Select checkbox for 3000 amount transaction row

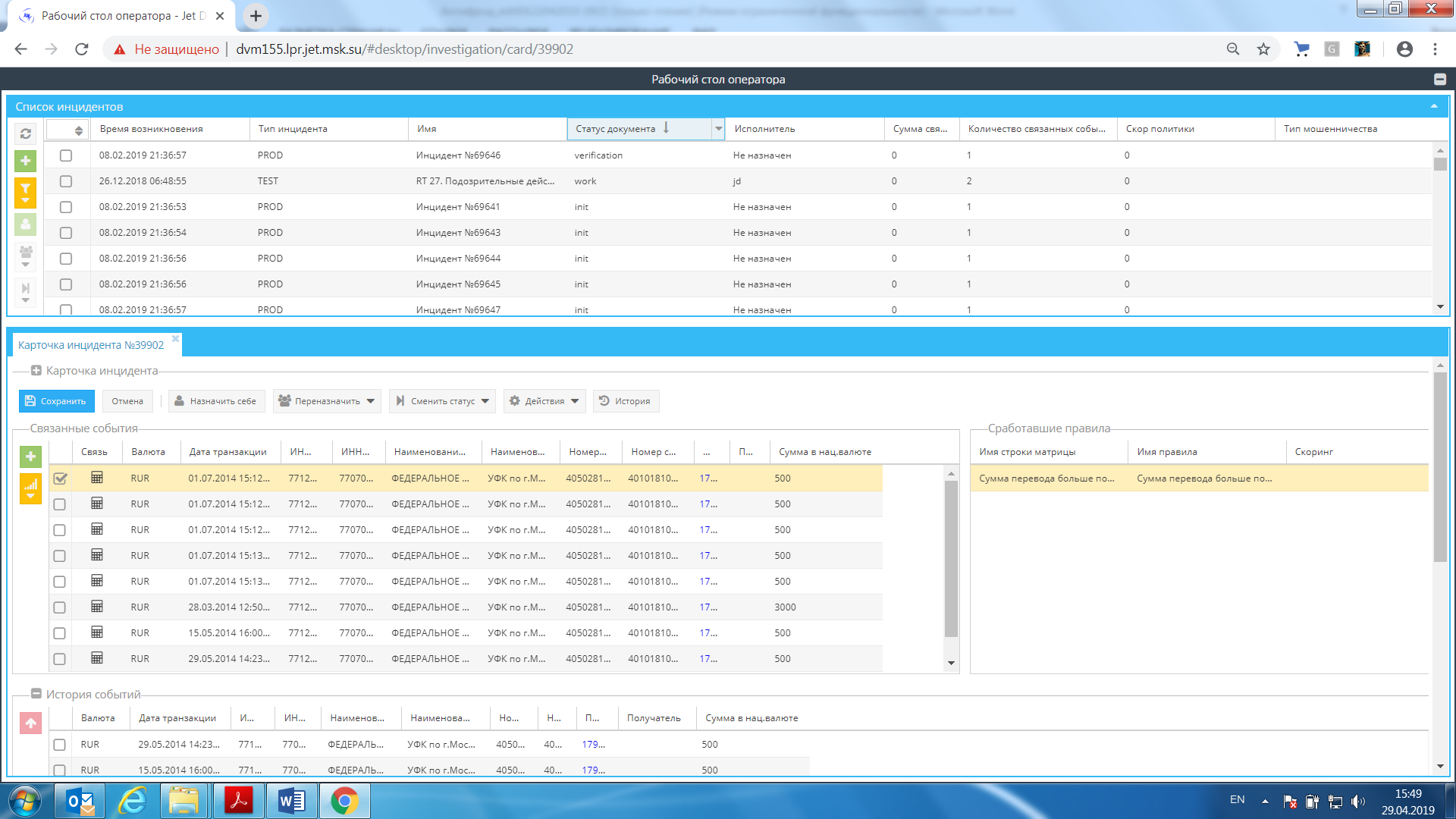[60, 607]
